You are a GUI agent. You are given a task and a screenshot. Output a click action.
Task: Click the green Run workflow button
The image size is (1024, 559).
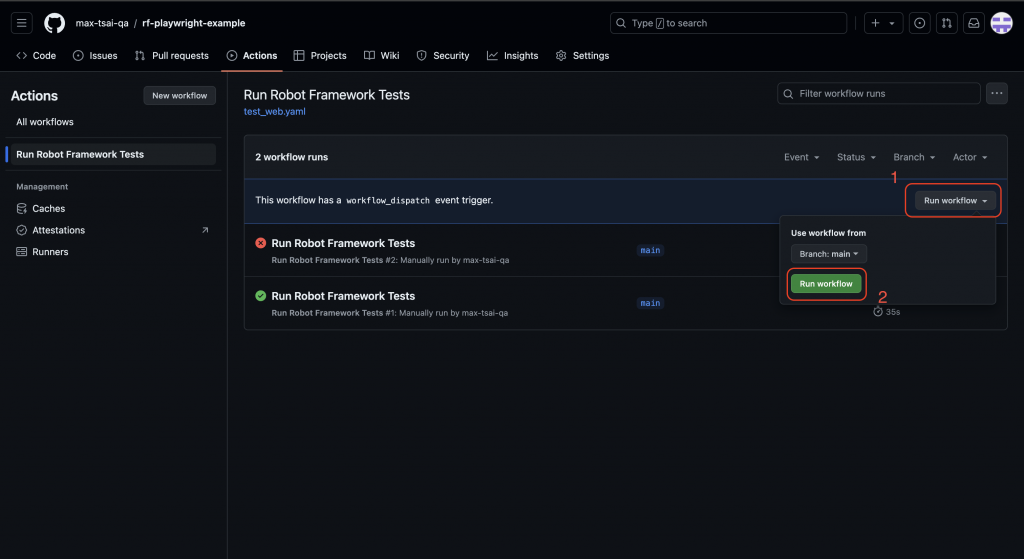pyautogui.click(x=826, y=283)
